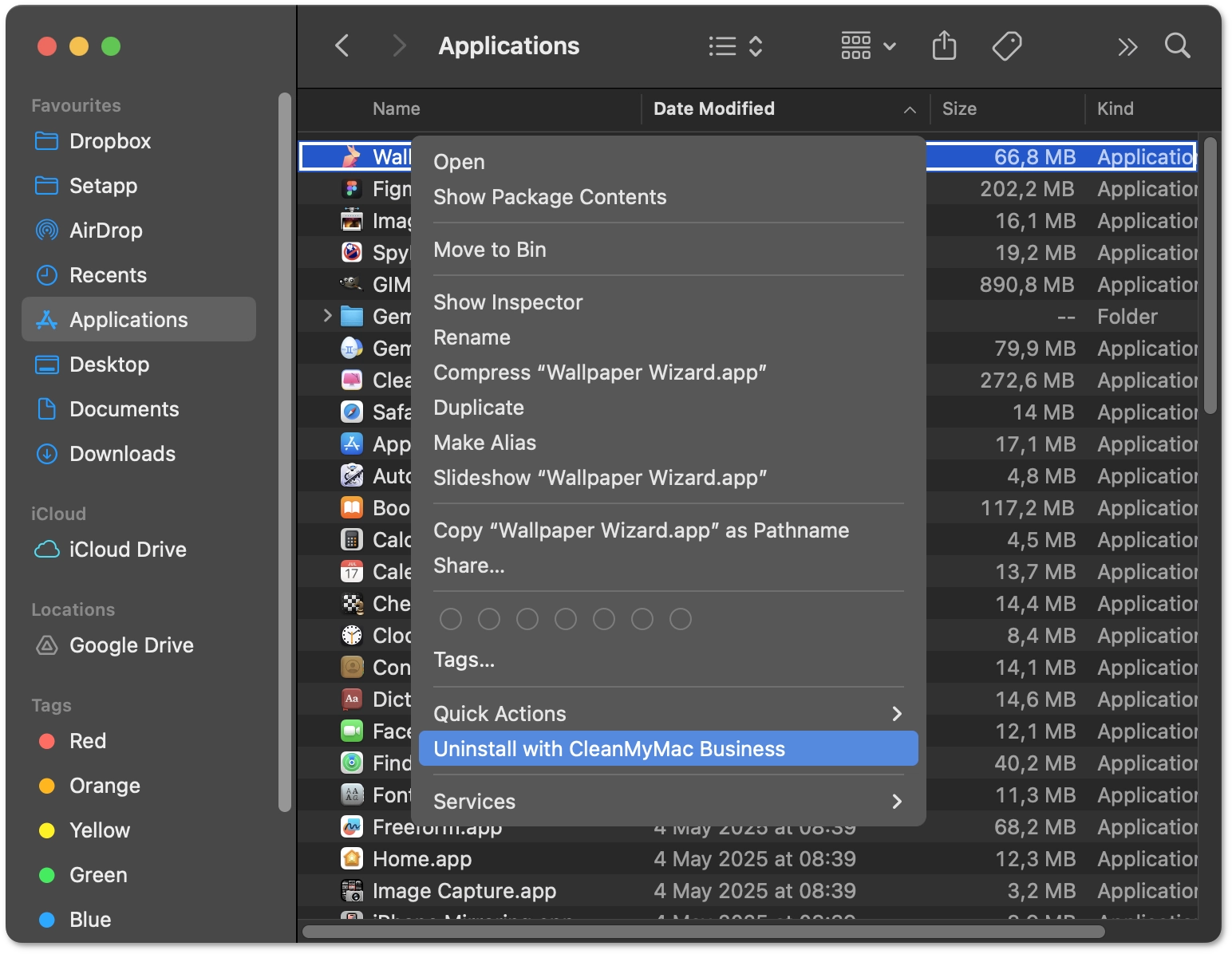Click the 890,8 MB size cell
The width and height of the screenshot is (1232, 954).
pos(1027,285)
